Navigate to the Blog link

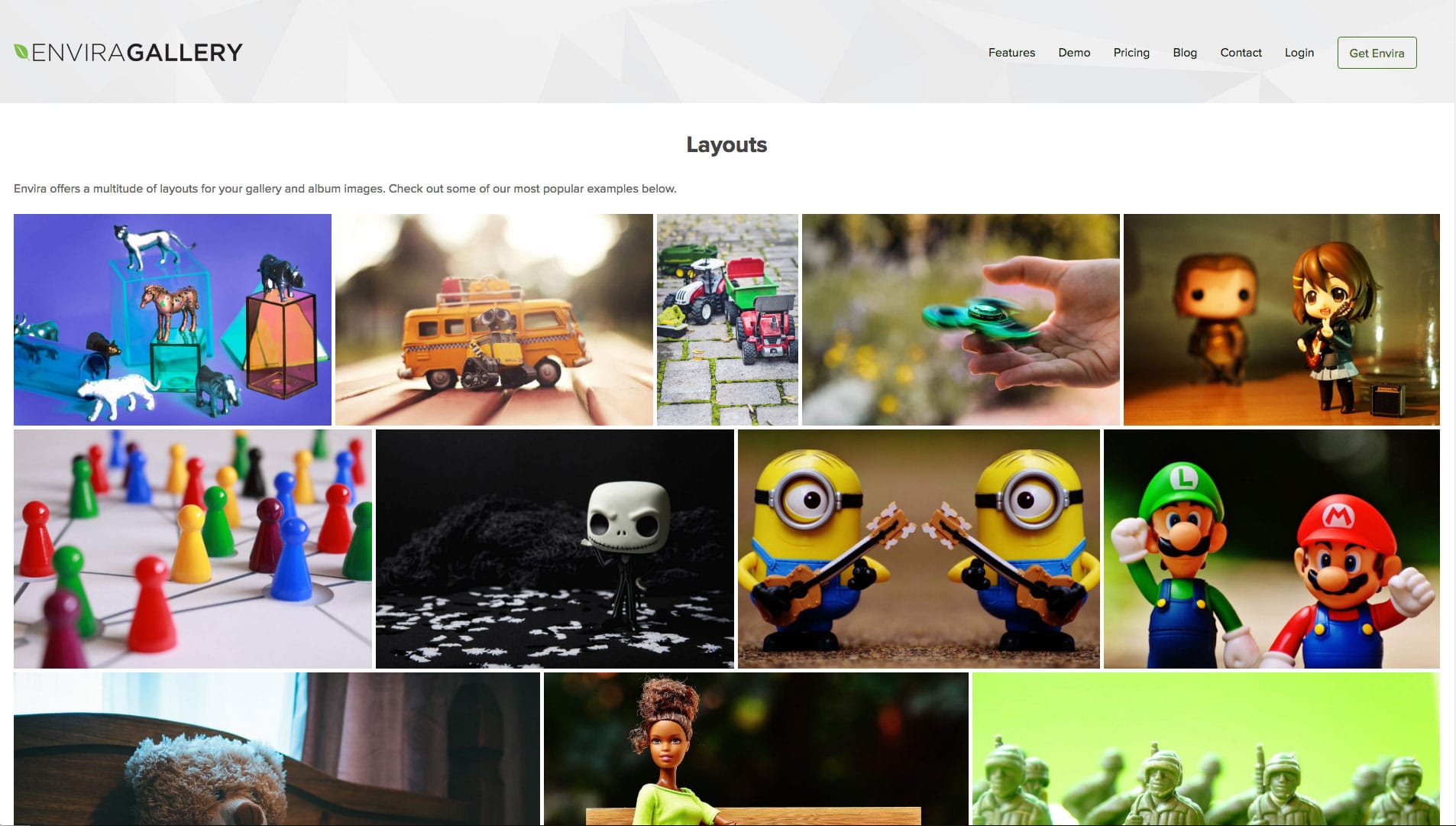tap(1185, 53)
